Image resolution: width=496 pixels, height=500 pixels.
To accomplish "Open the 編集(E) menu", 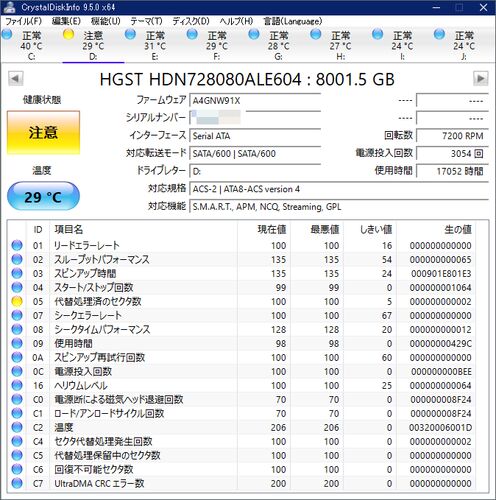I will [66, 21].
